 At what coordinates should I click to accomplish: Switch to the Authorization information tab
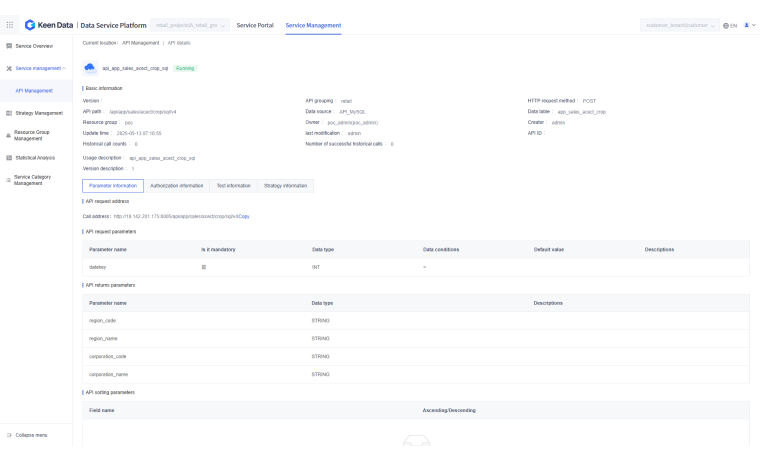point(176,186)
